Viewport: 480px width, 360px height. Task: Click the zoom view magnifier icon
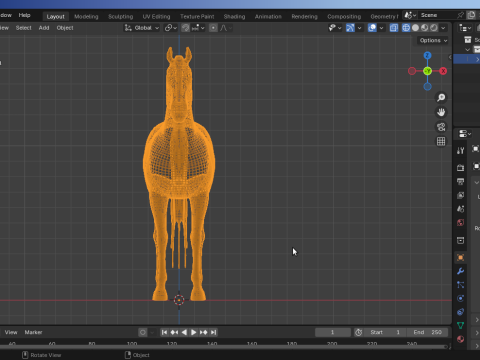441,97
